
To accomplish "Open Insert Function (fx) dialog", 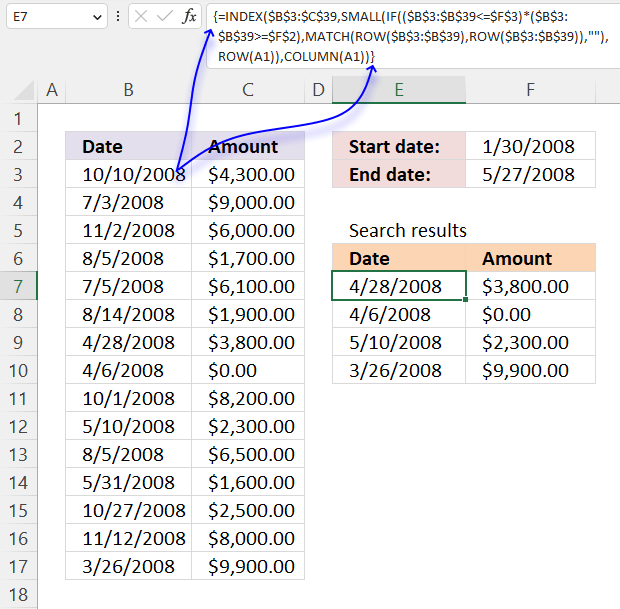I will click(190, 17).
